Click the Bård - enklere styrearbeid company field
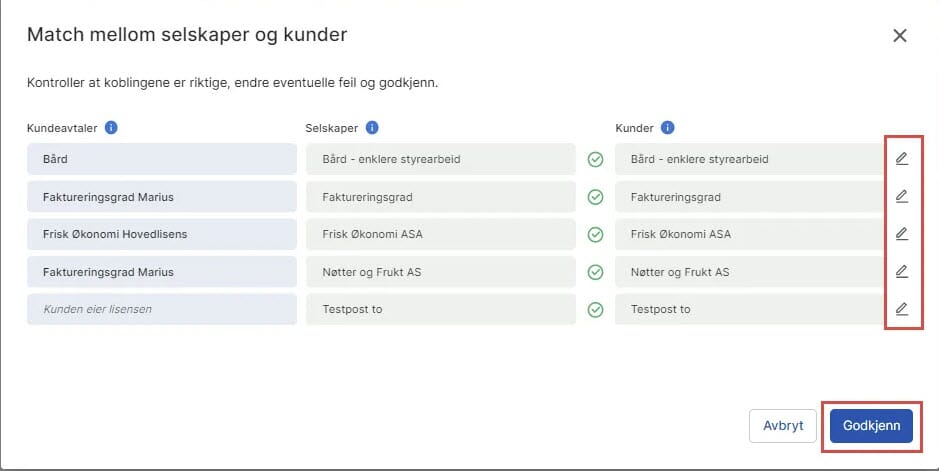This screenshot has height=471, width=939. pos(441,159)
